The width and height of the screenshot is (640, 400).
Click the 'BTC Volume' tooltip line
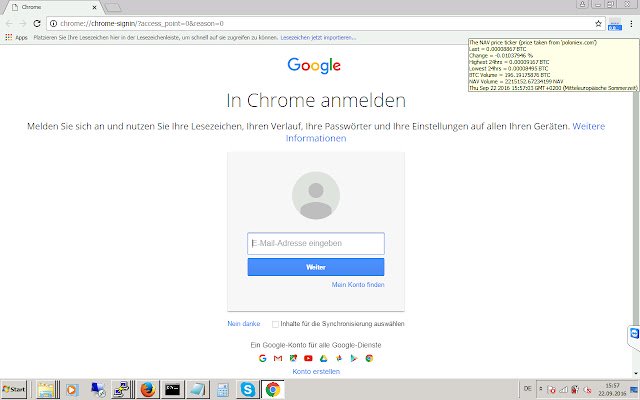(x=509, y=75)
